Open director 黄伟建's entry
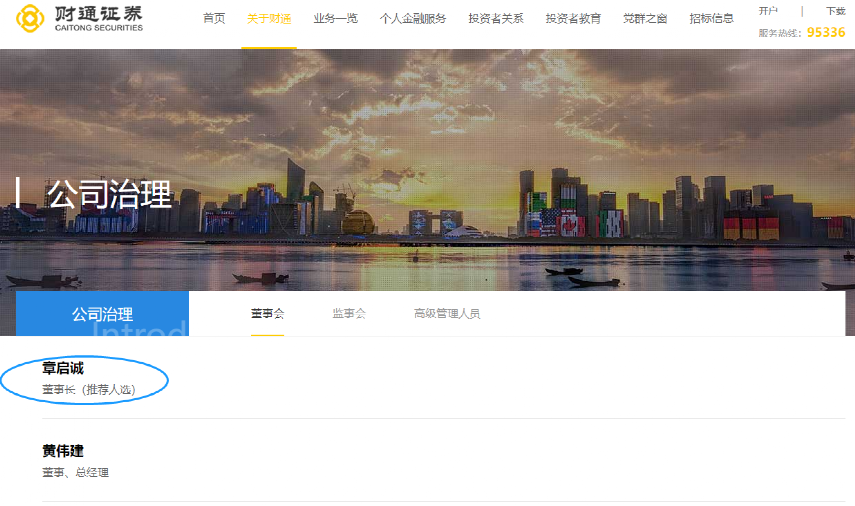Image resolution: width=855 pixels, height=506 pixels. click(x=63, y=451)
